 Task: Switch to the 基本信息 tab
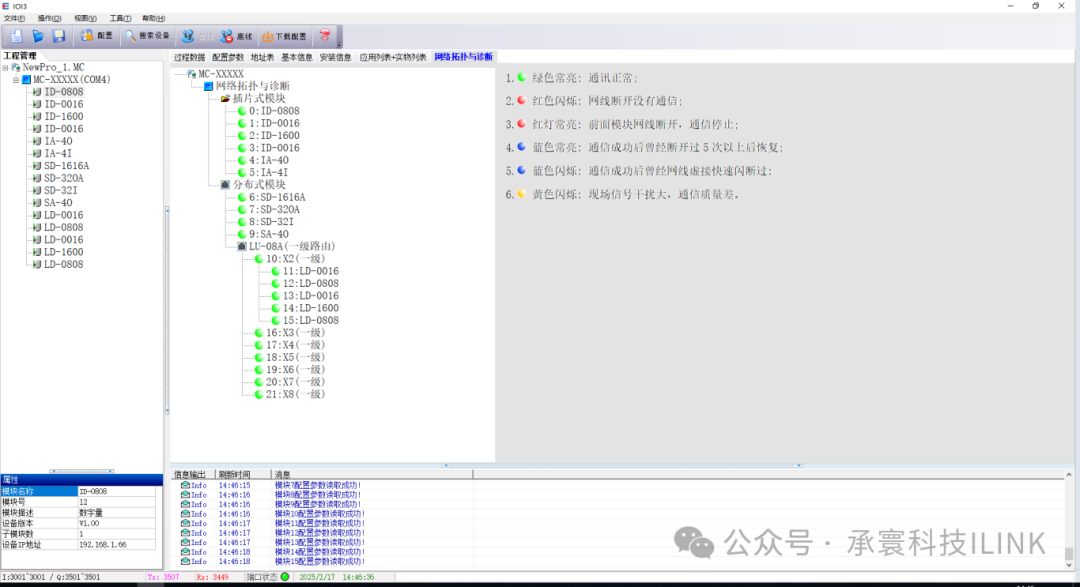tap(297, 57)
